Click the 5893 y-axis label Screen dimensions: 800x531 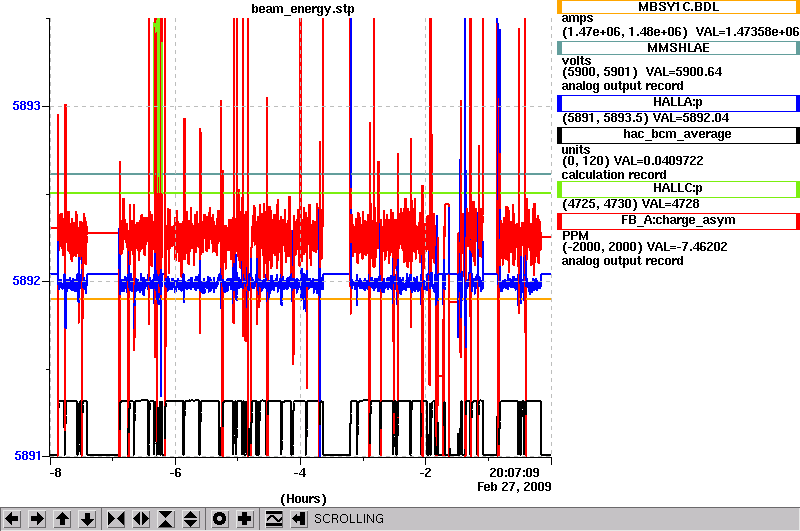[x=27, y=106]
